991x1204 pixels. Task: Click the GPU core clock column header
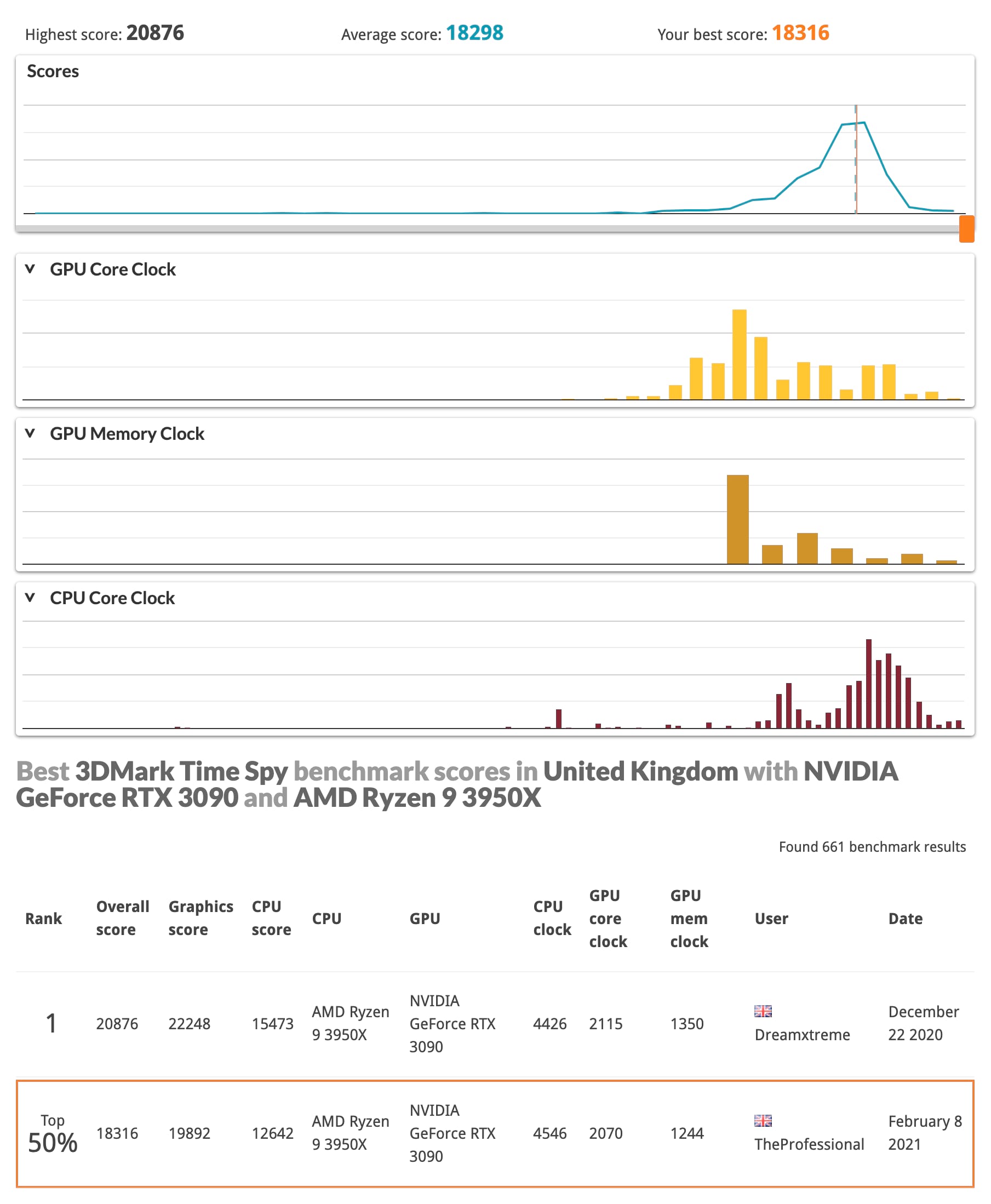(x=608, y=919)
